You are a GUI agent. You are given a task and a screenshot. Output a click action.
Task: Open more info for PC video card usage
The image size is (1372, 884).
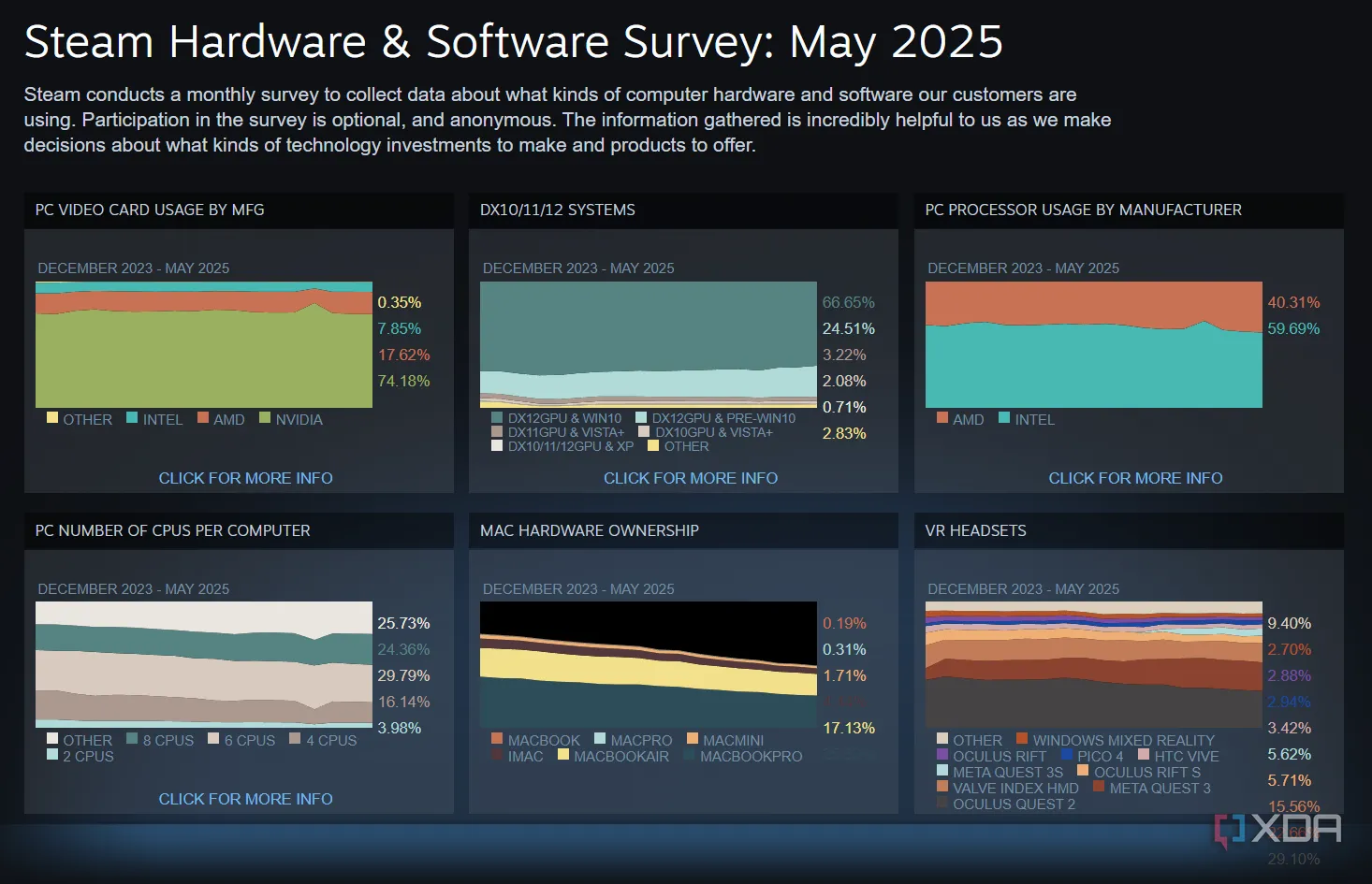(245, 478)
